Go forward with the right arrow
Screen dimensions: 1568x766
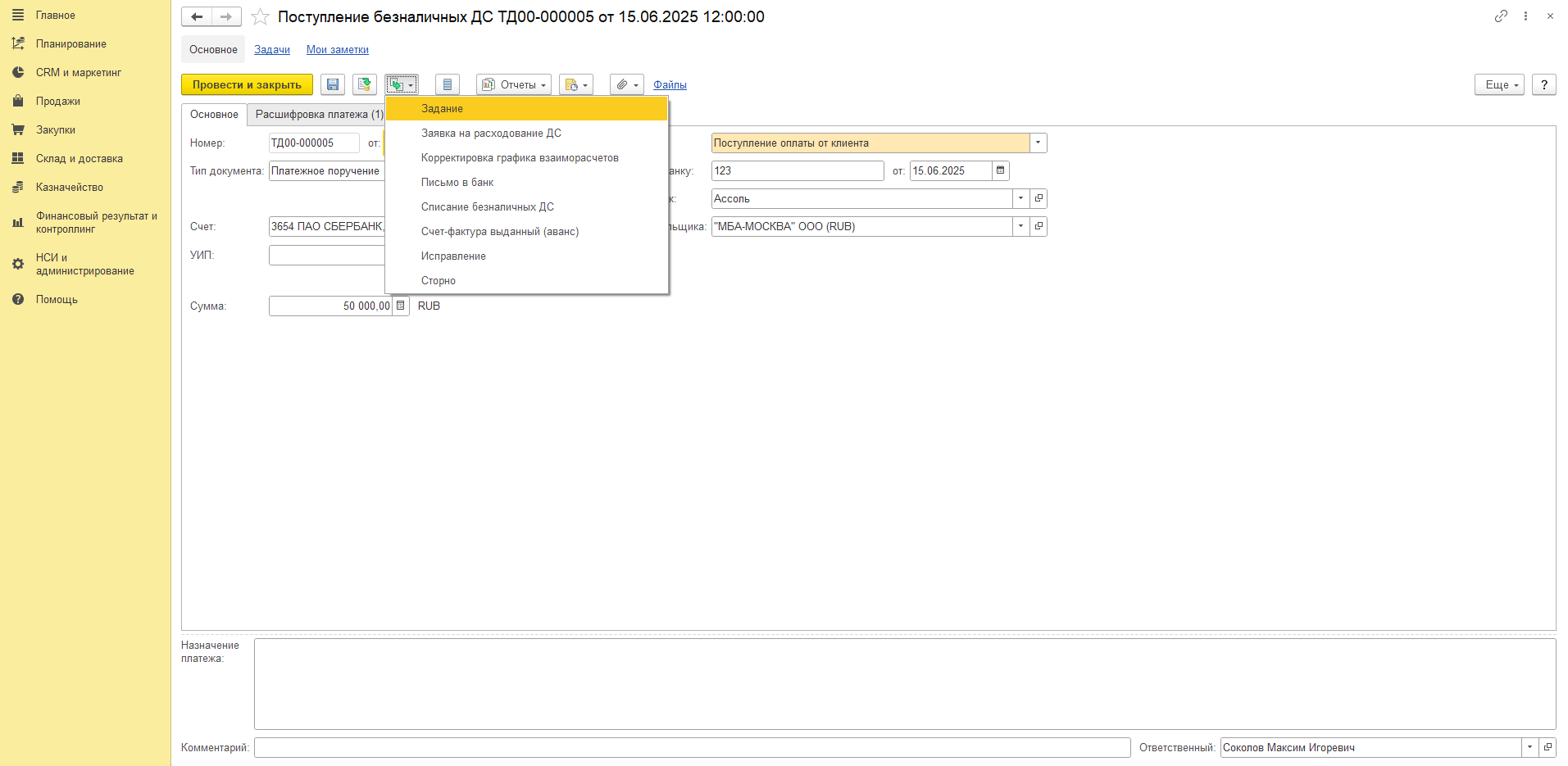click(226, 16)
